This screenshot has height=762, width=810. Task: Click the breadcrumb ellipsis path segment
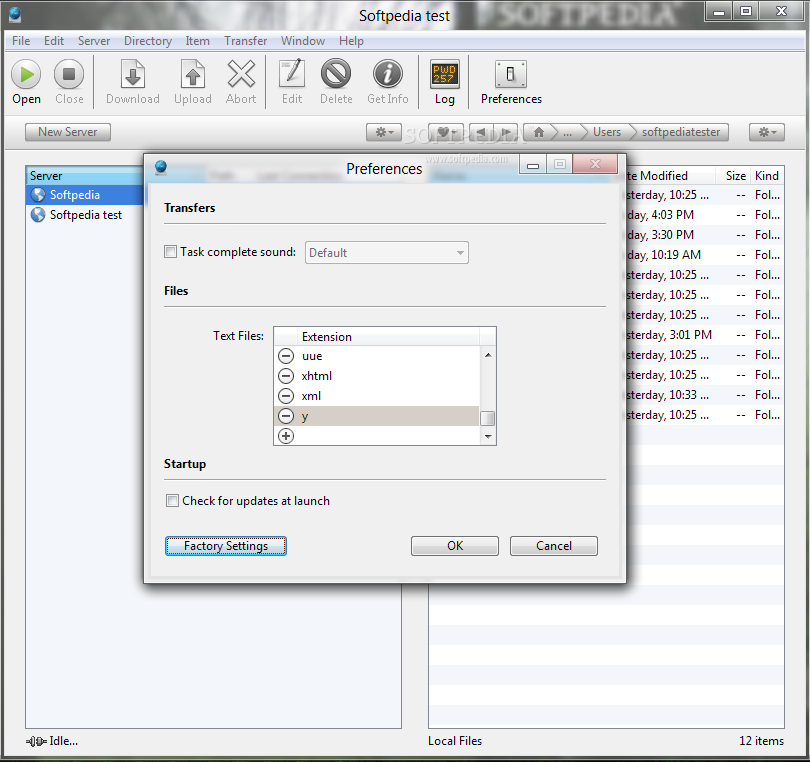pos(567,132)
